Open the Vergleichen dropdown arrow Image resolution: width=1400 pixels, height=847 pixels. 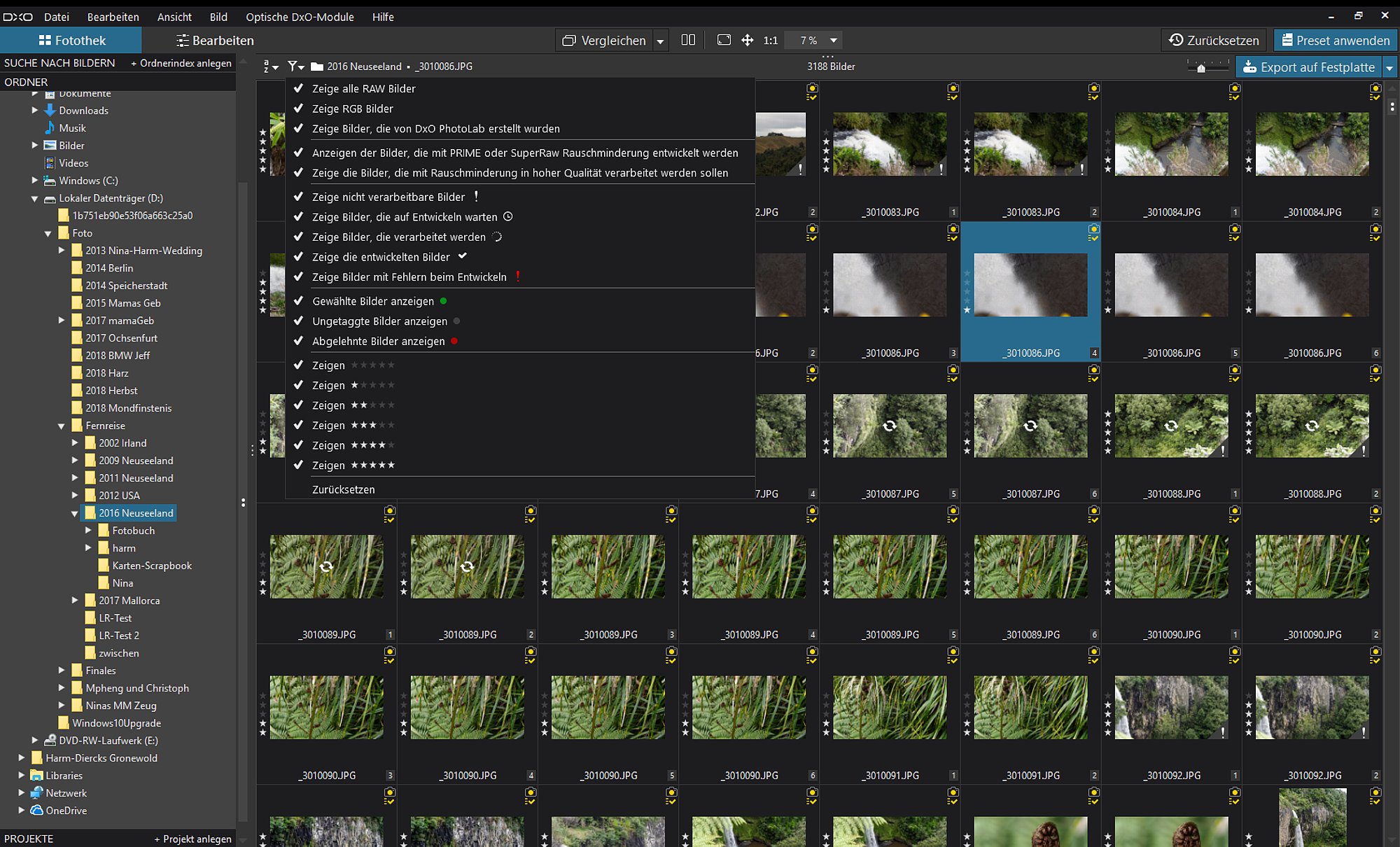[660, 41]
